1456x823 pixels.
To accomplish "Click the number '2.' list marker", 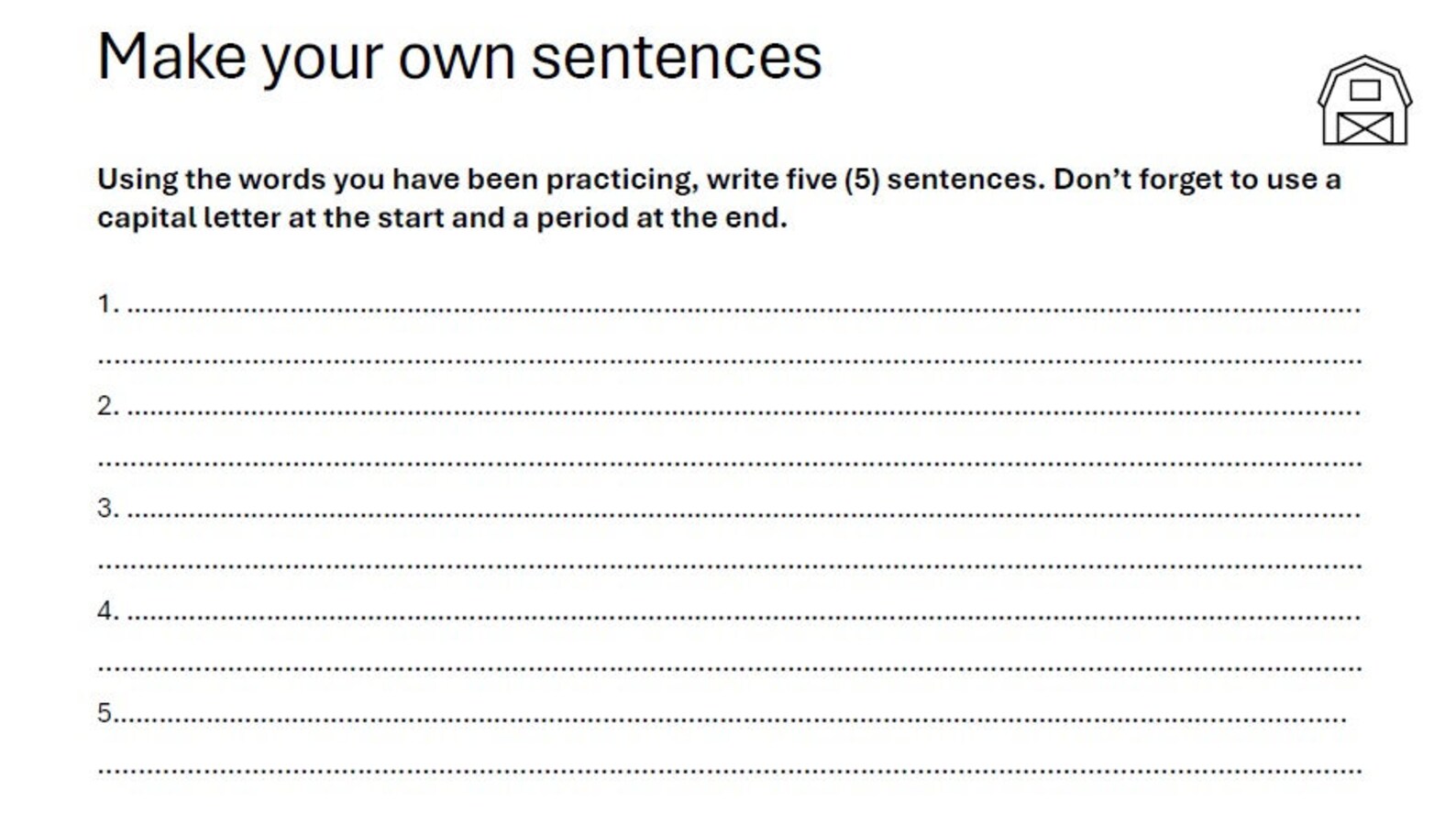I will tap(108, 406).
